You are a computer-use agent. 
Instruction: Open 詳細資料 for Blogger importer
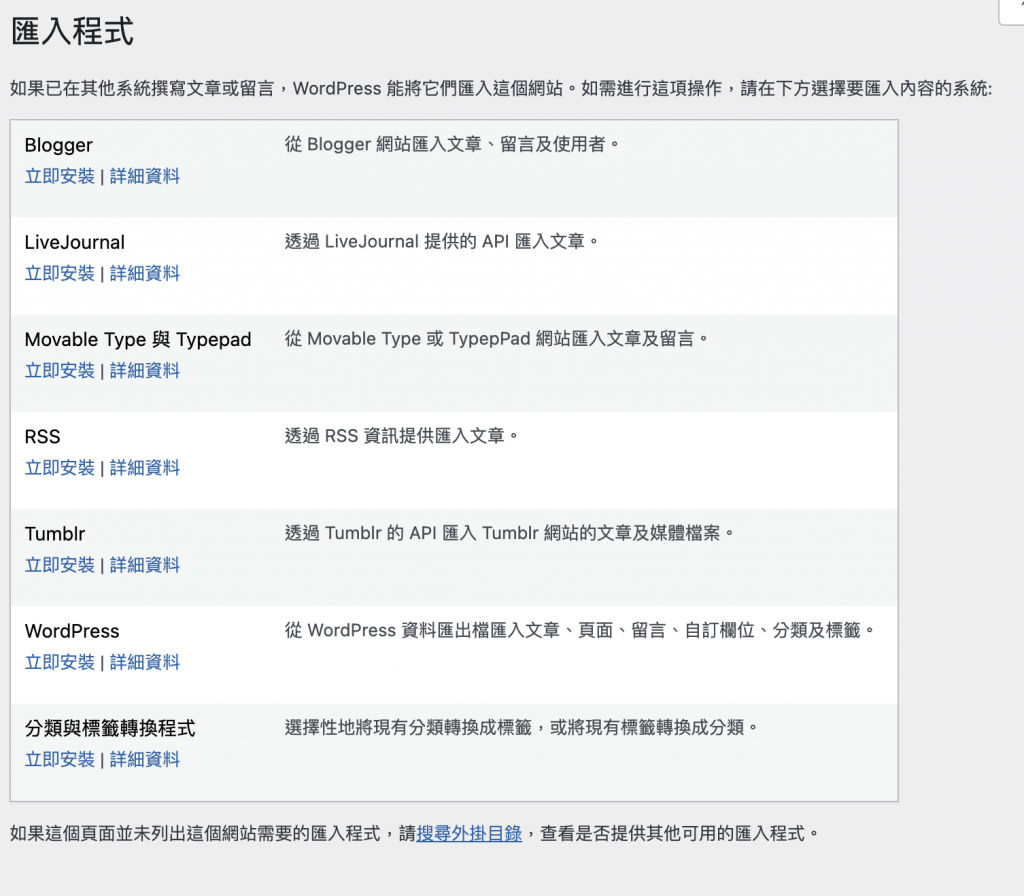pyautogui.click(x=144, y=176)
